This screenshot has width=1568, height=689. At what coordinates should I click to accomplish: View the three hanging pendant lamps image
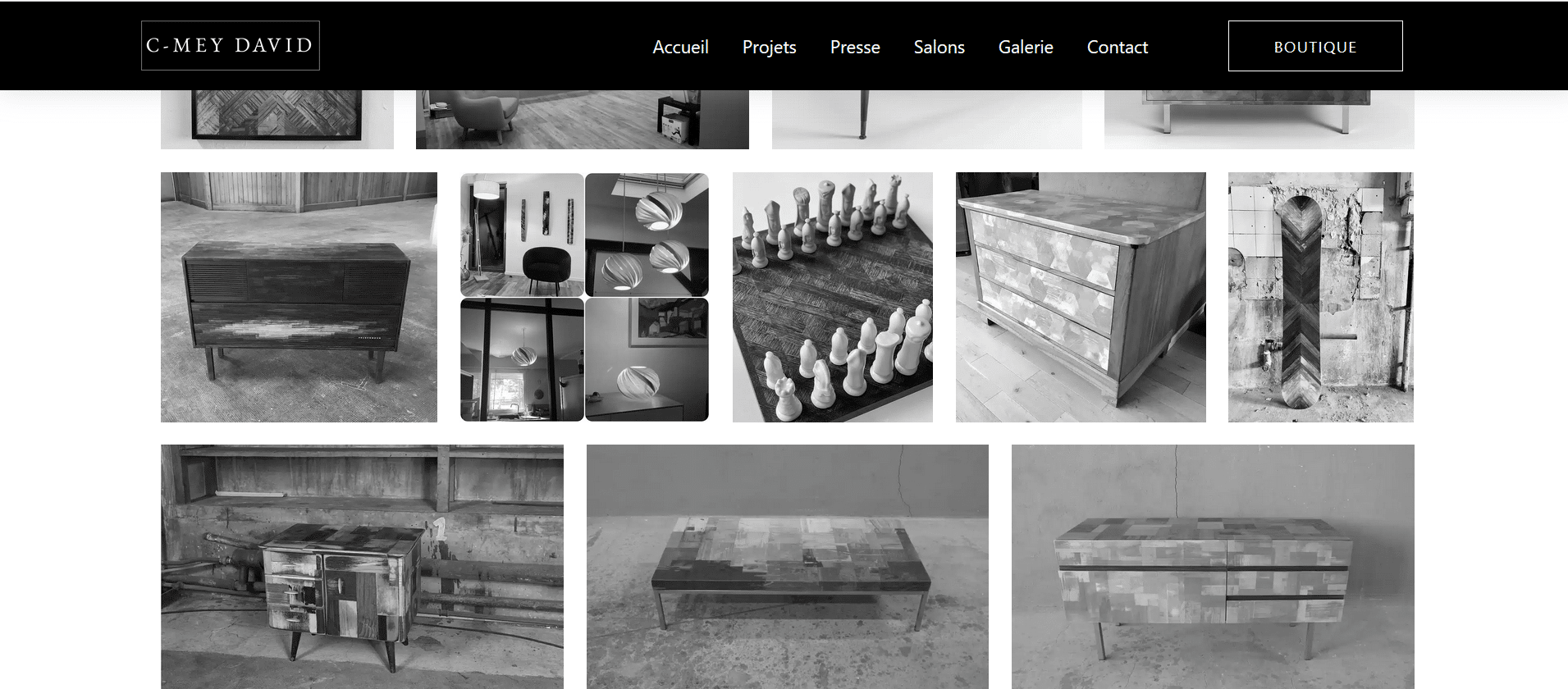click(x=647, y=235)
